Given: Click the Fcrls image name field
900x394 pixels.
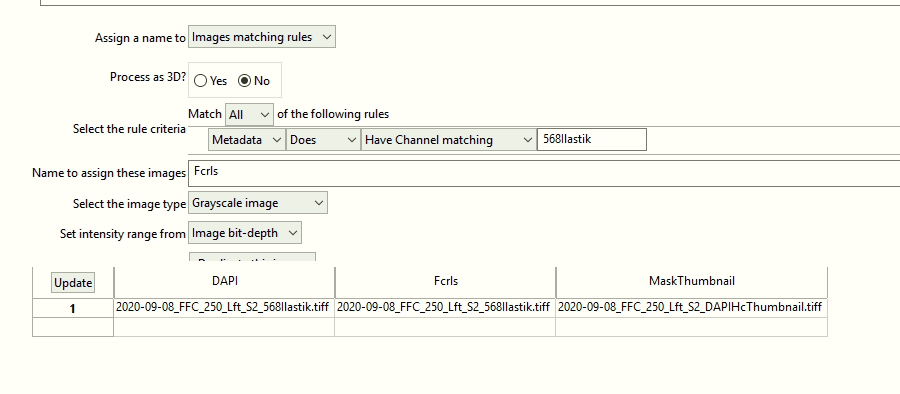Looking at the screenshot, I should point(544,173).
